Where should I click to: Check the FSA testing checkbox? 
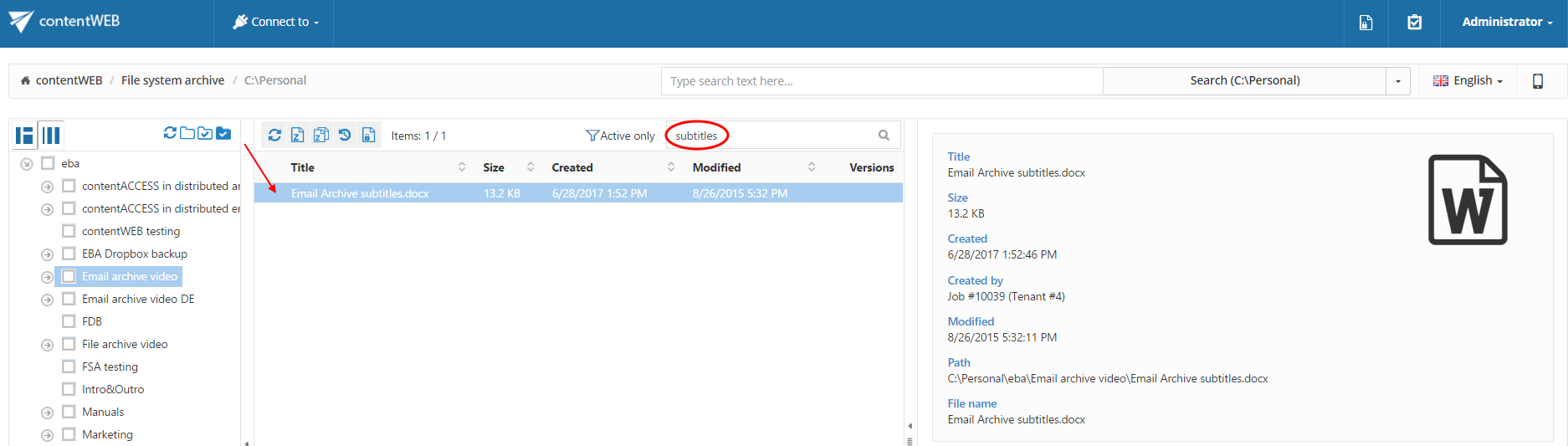(69, 367)
